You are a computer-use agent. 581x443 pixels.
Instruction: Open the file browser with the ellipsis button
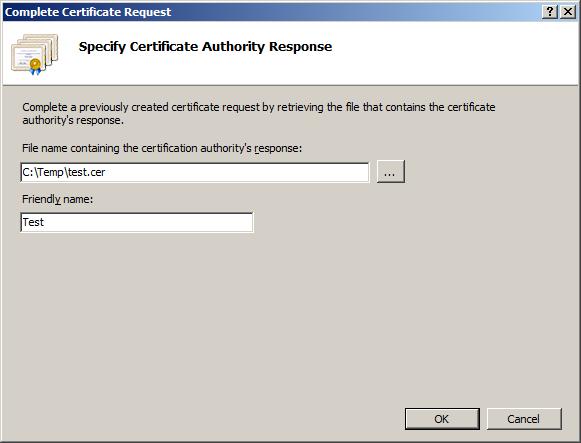(x=391, y=171)
